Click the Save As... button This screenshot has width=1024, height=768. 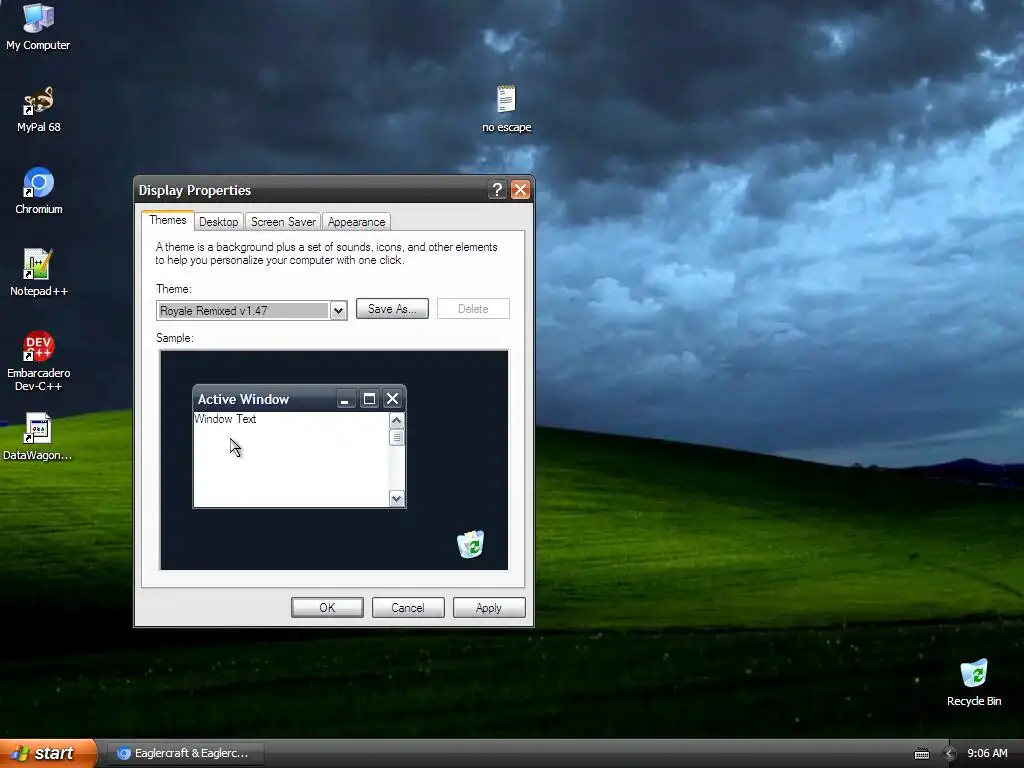[x=392, y=309]
